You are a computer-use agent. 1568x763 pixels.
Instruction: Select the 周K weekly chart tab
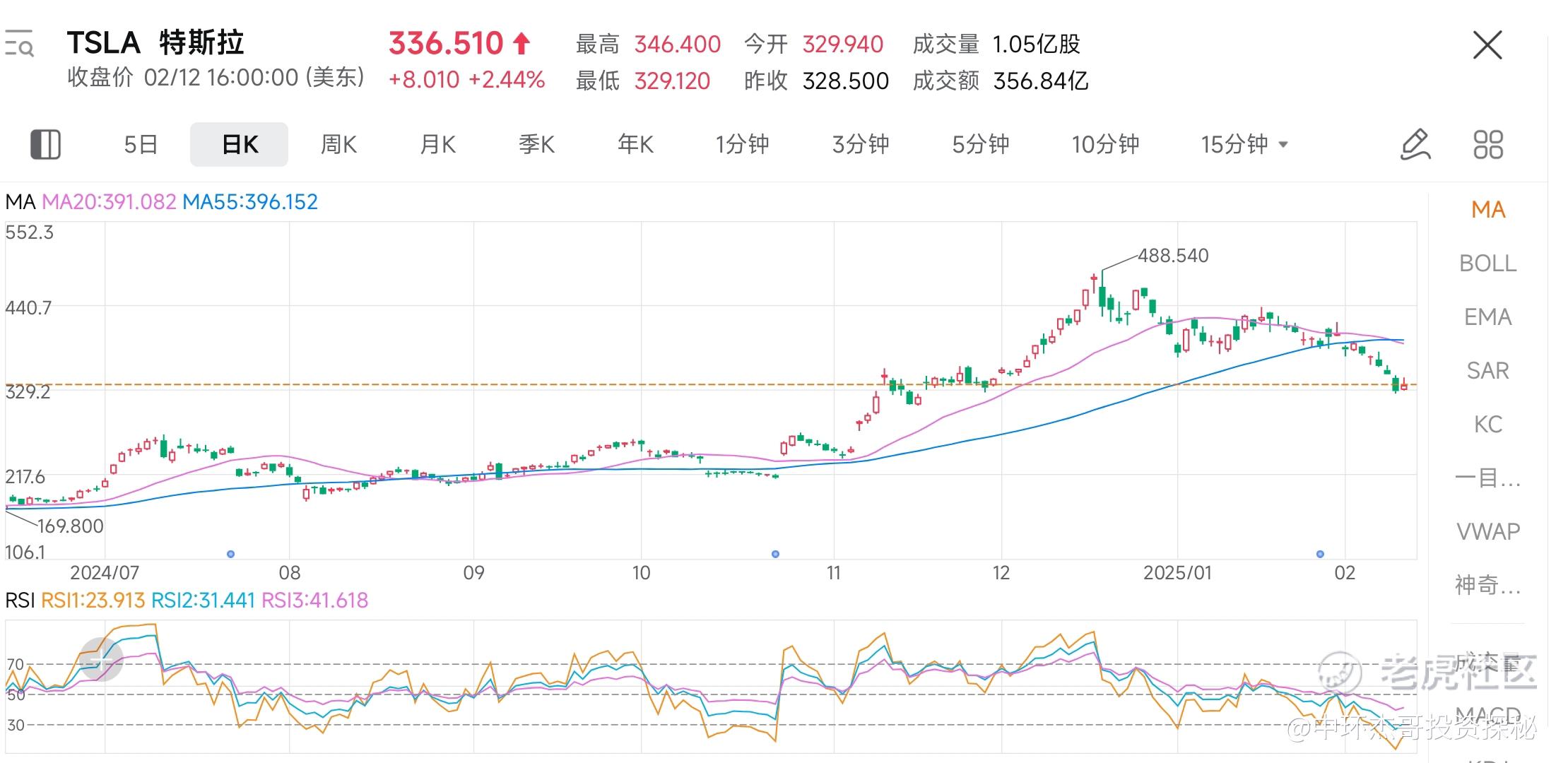[338, 145]
